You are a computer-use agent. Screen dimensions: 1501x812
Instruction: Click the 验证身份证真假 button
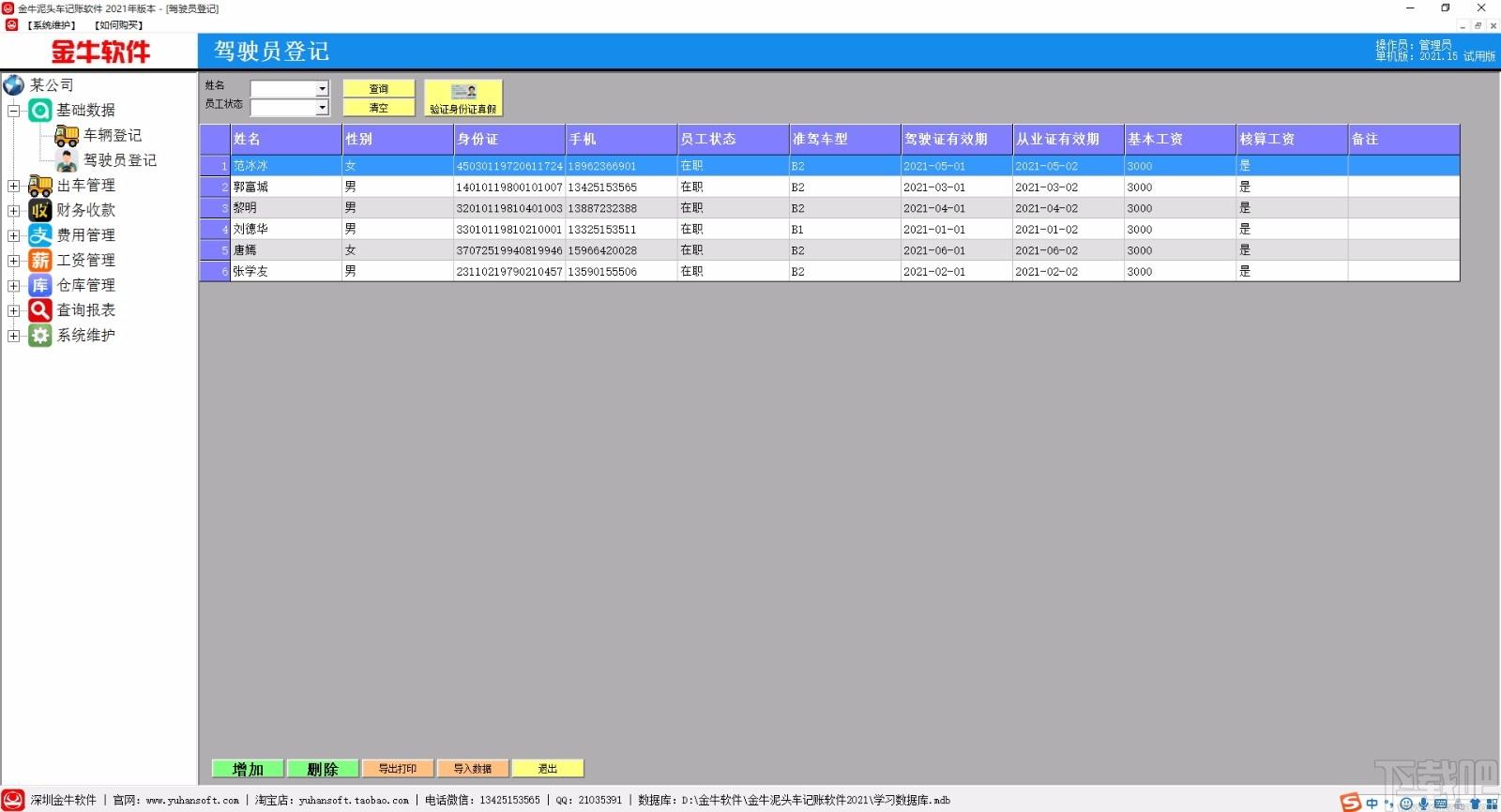(x=463, y=98)
